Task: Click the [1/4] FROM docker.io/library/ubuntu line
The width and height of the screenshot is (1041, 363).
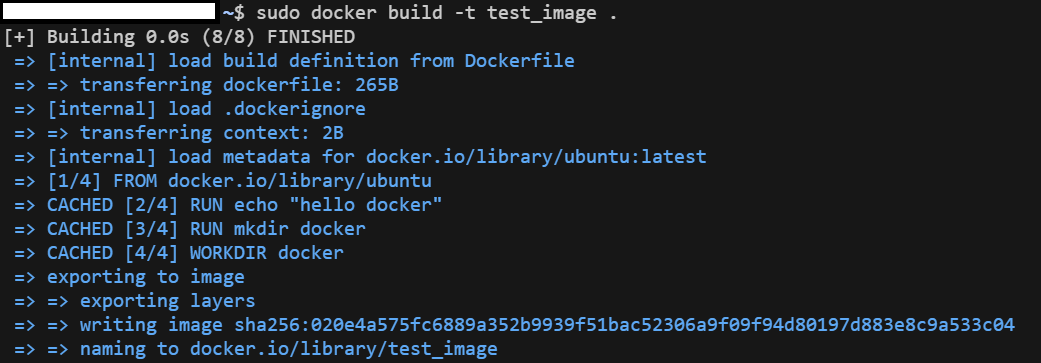Action: pos(223,181)
